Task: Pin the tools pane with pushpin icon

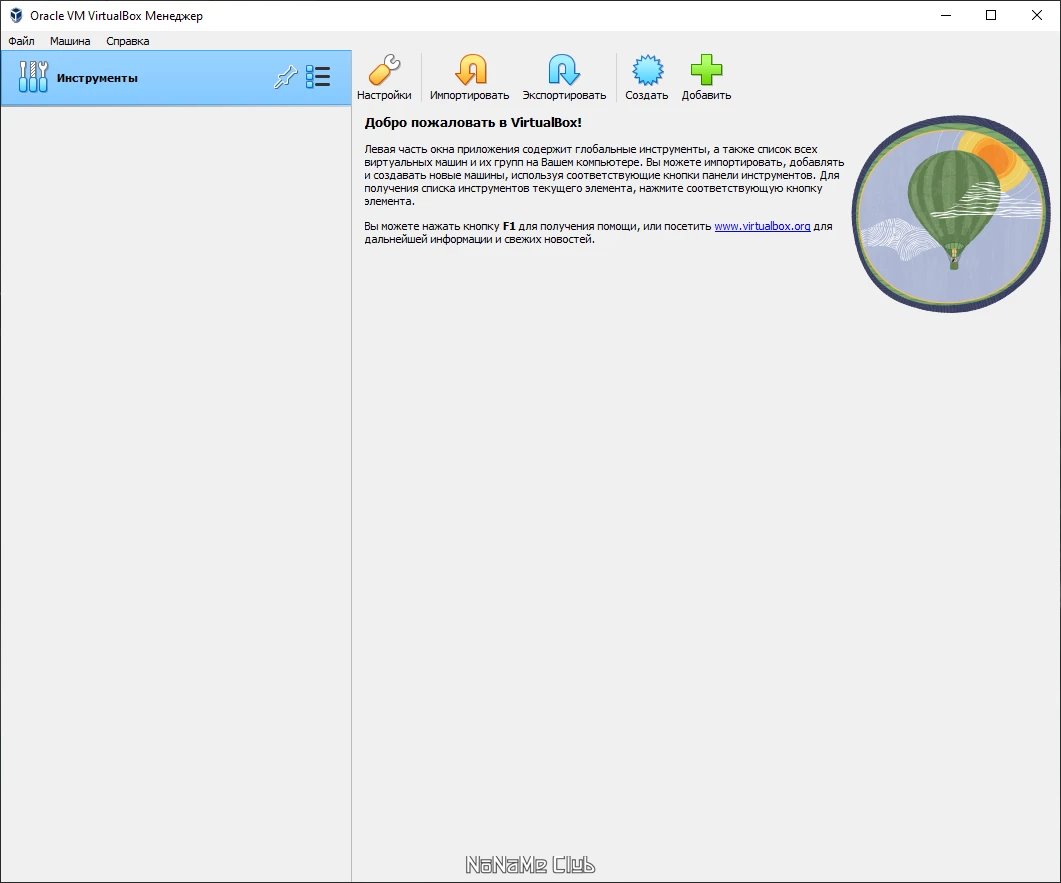Action: (x=286, y=77)
